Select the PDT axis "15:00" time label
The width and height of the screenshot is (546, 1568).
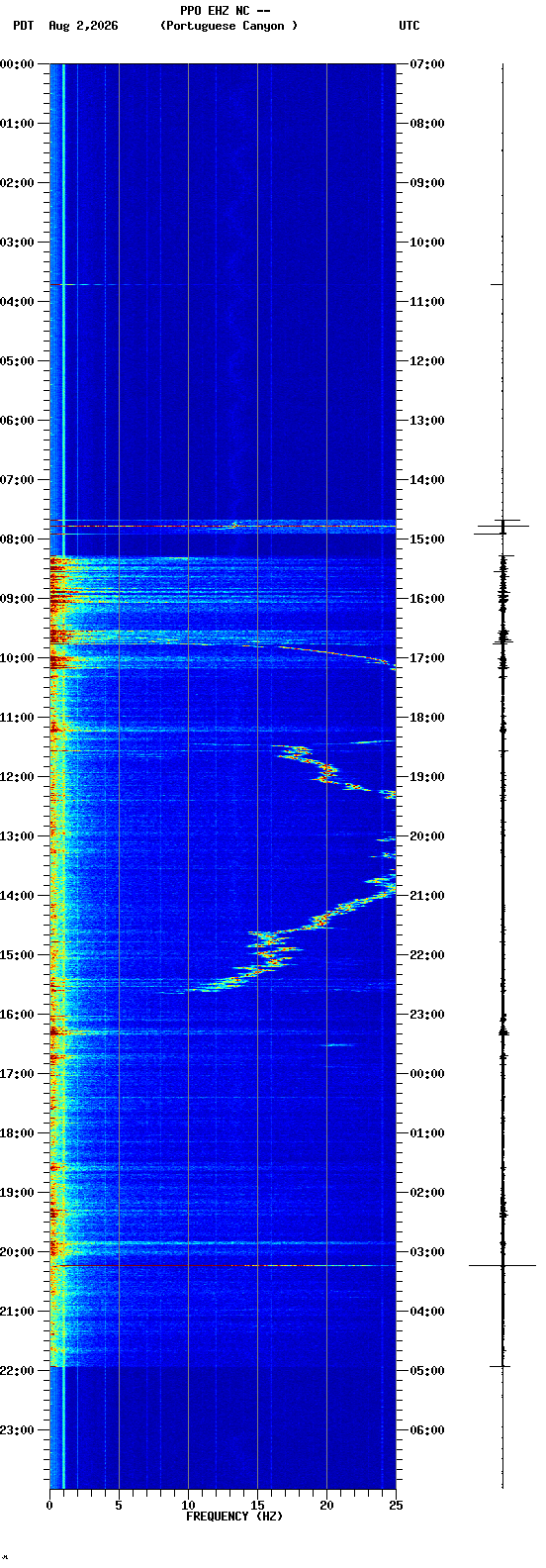18,955
